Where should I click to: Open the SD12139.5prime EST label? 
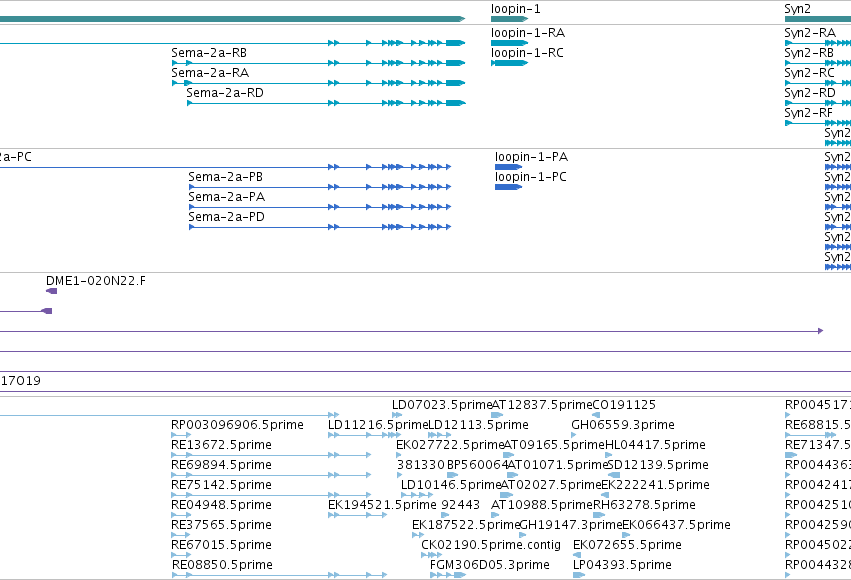[x=658, y=466]
